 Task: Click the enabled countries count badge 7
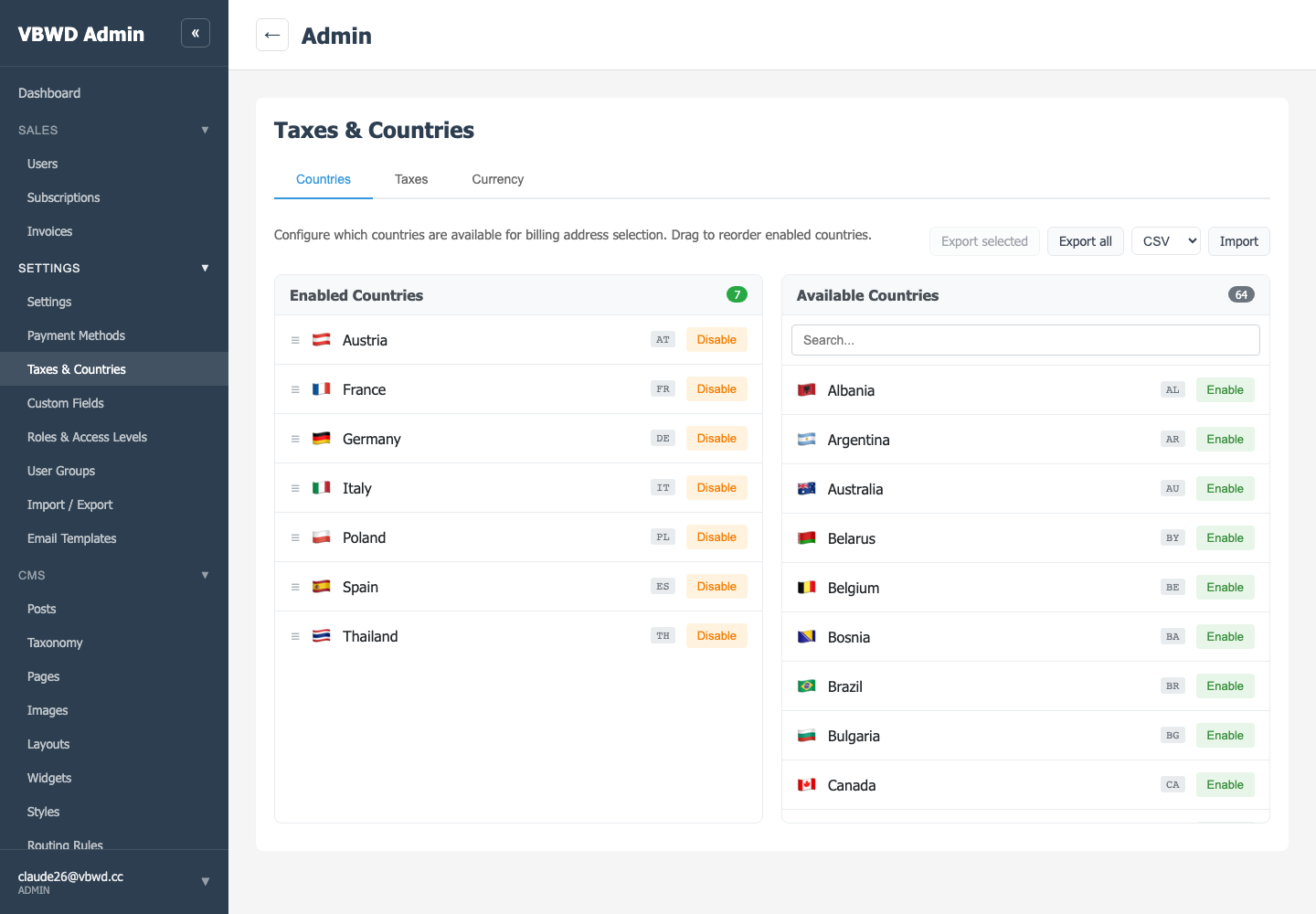(737, 294)
